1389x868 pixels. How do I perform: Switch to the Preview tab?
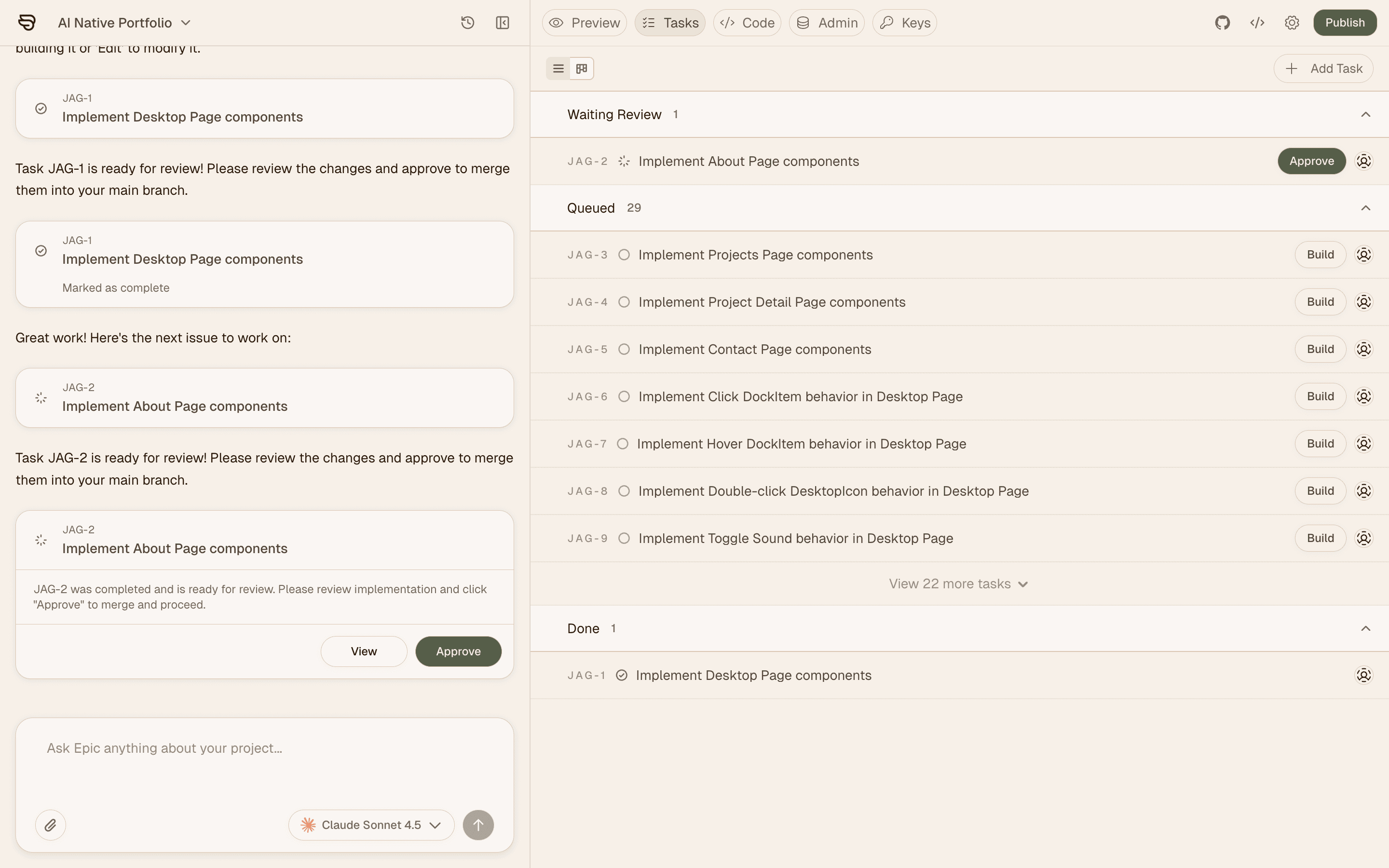point(585,23)
